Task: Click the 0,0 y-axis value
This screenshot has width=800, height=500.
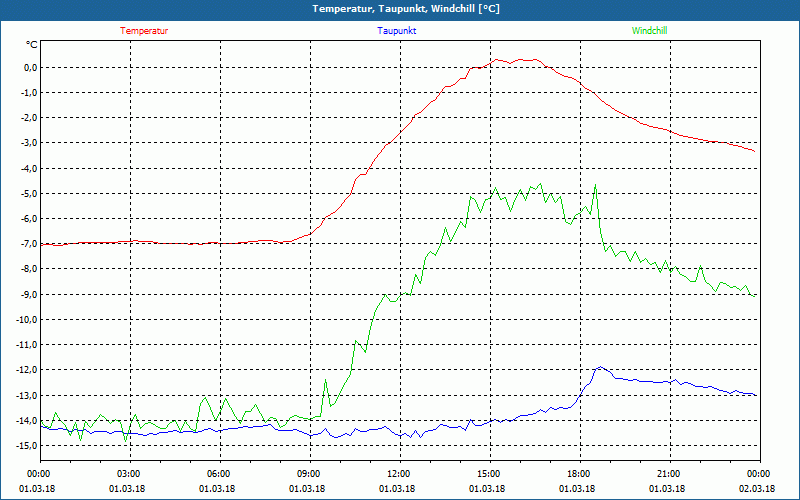Action: 30,67
